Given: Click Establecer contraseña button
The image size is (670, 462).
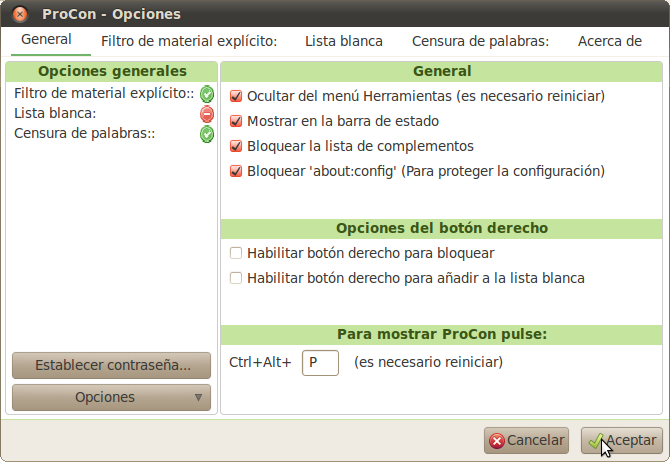Looking at the screenshot, I should 112,365.
